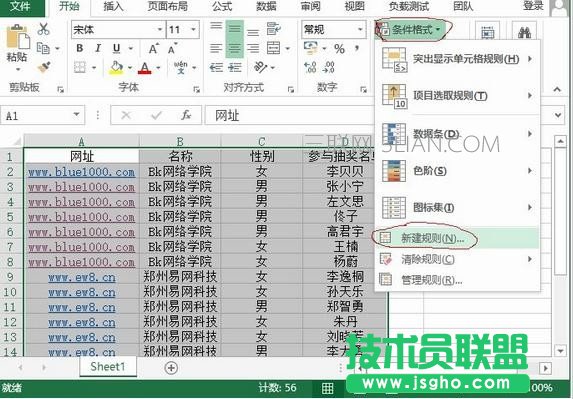Apply percent style
Image resolution: width=573 pixels, height=399 pixels.
coord(339,49)
